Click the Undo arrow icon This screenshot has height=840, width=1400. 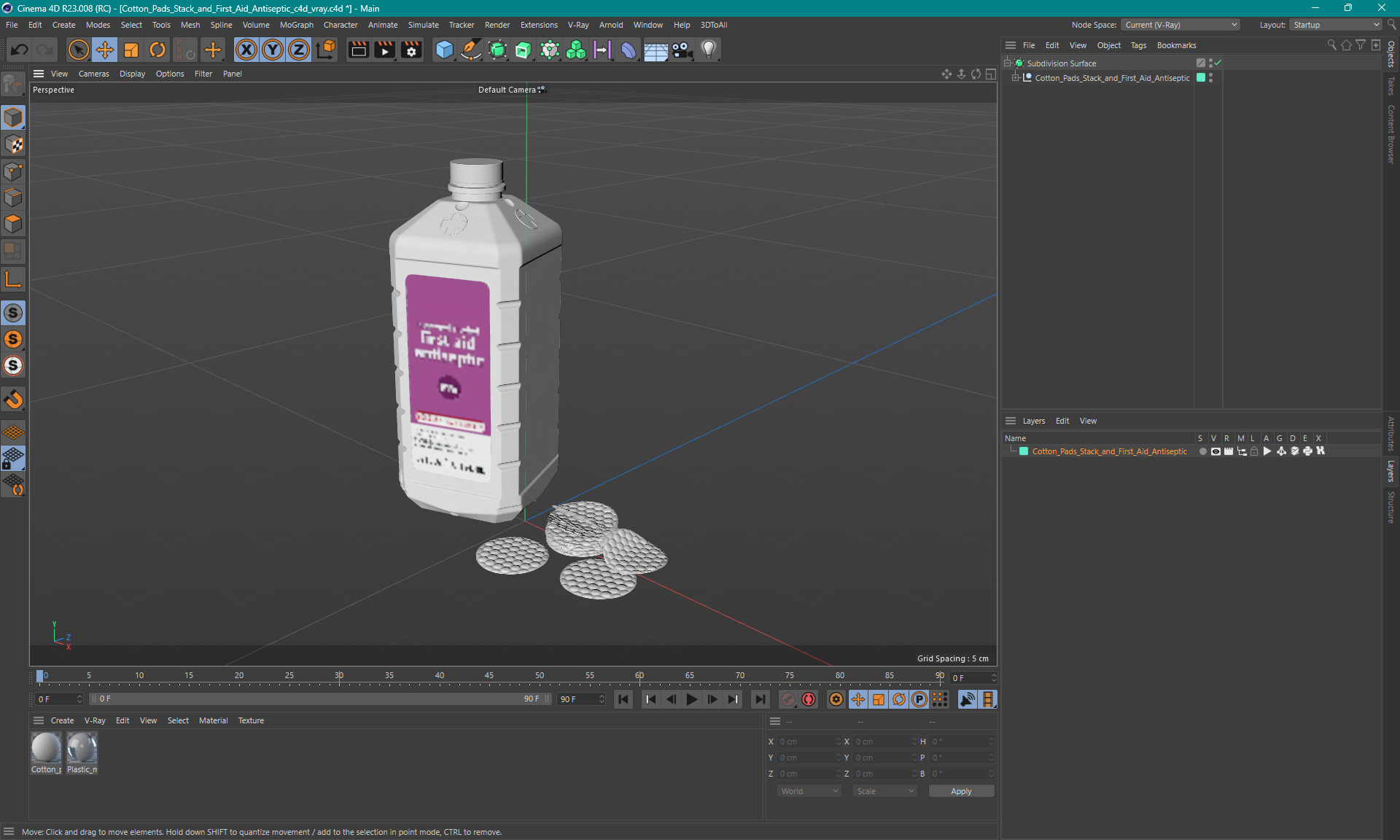[x=20, y=50]
